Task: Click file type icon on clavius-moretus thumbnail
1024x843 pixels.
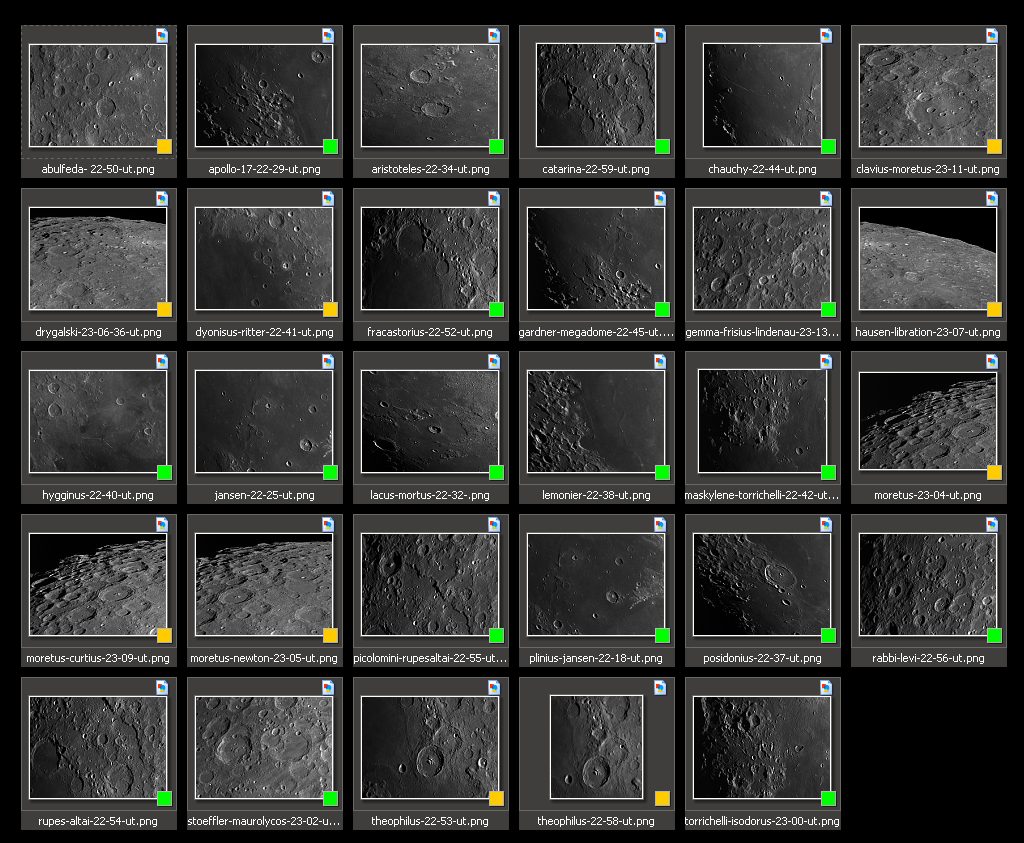Action: point(992,35)
